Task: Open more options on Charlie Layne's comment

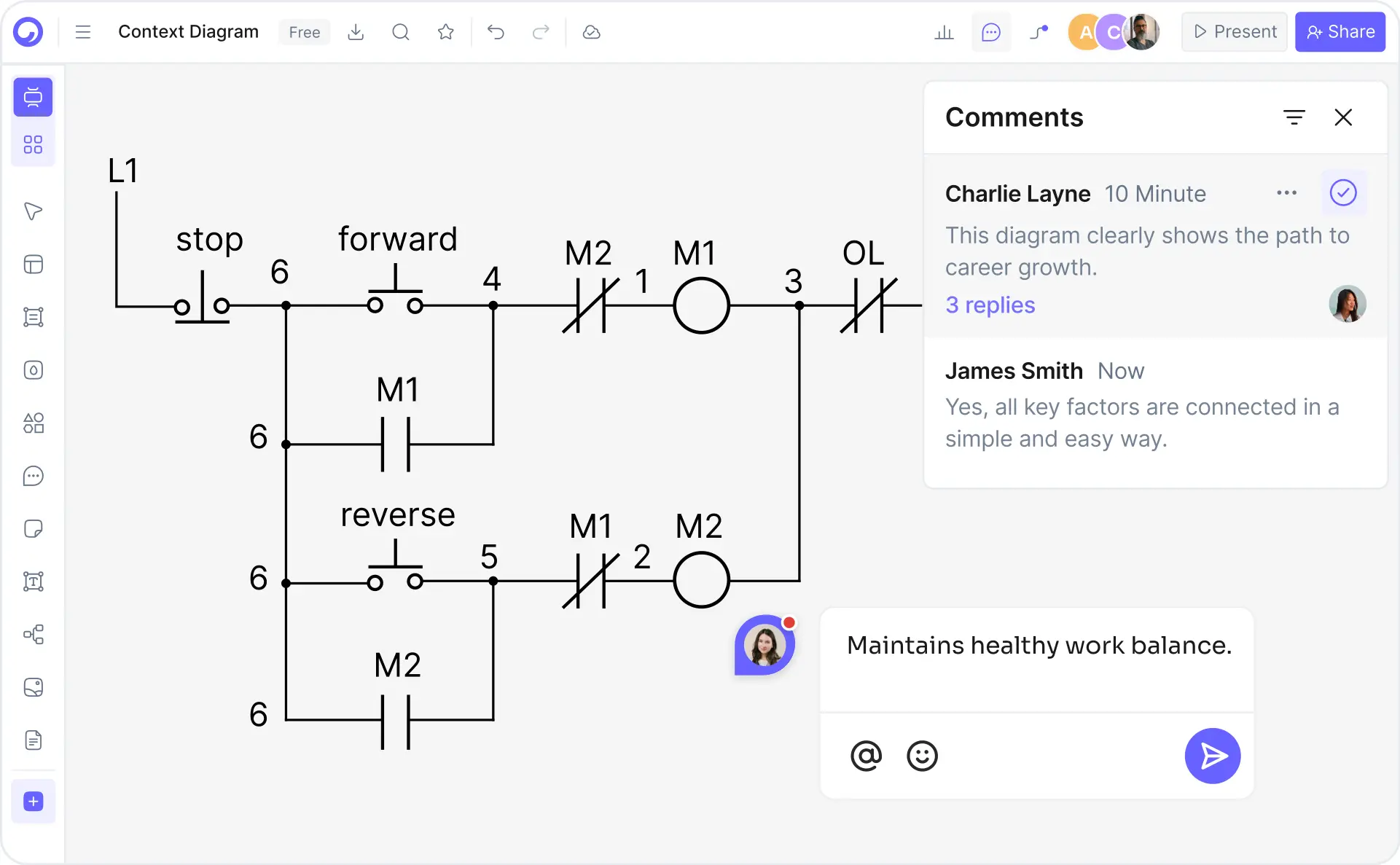Action: 1288,193
